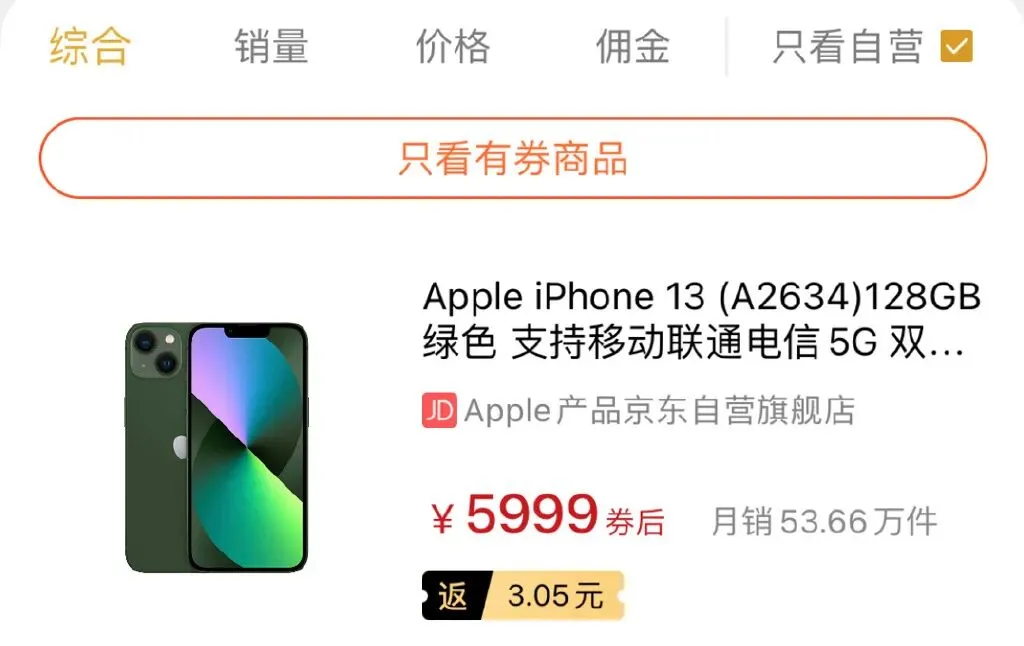Click the 月销 53.66万件 sales text
Screen dimensions: 1024x646
(x=824, y=521)
